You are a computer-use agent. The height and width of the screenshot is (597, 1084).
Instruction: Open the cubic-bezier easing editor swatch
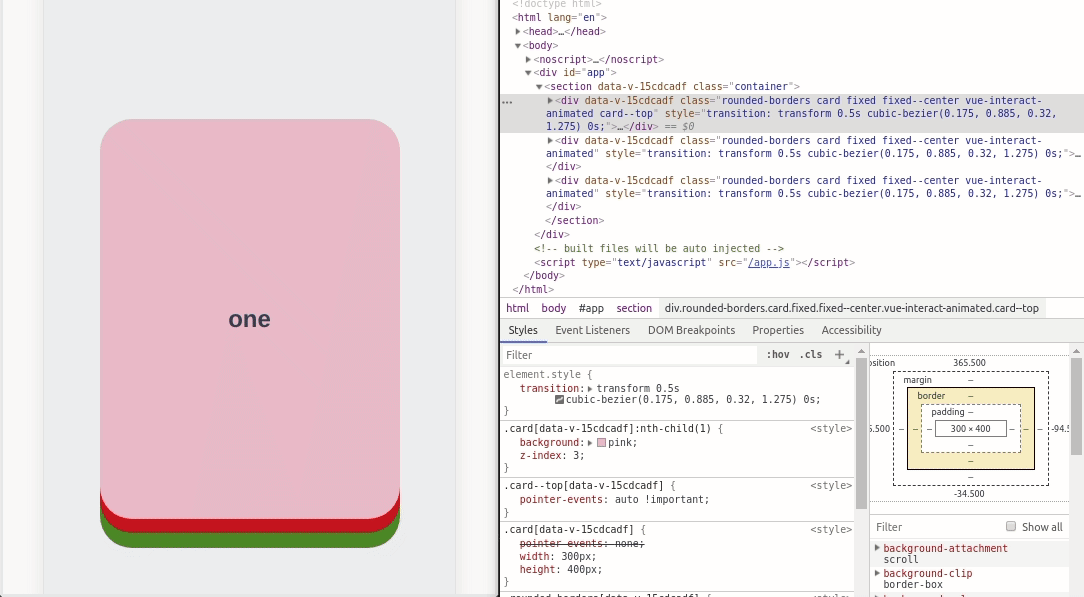[x=559, y=399]
